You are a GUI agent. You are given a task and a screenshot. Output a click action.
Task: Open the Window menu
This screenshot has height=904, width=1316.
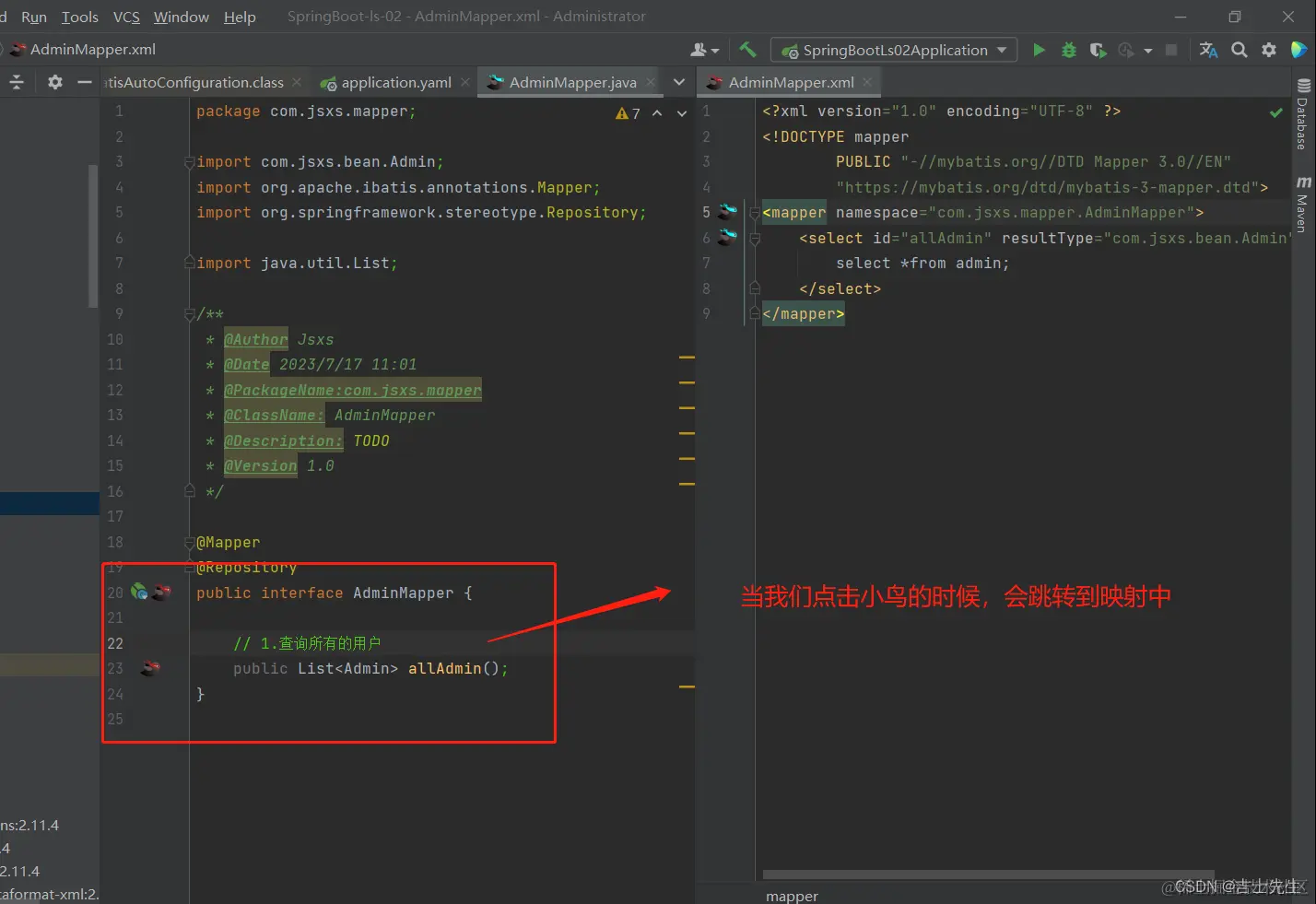click(182, 17)
